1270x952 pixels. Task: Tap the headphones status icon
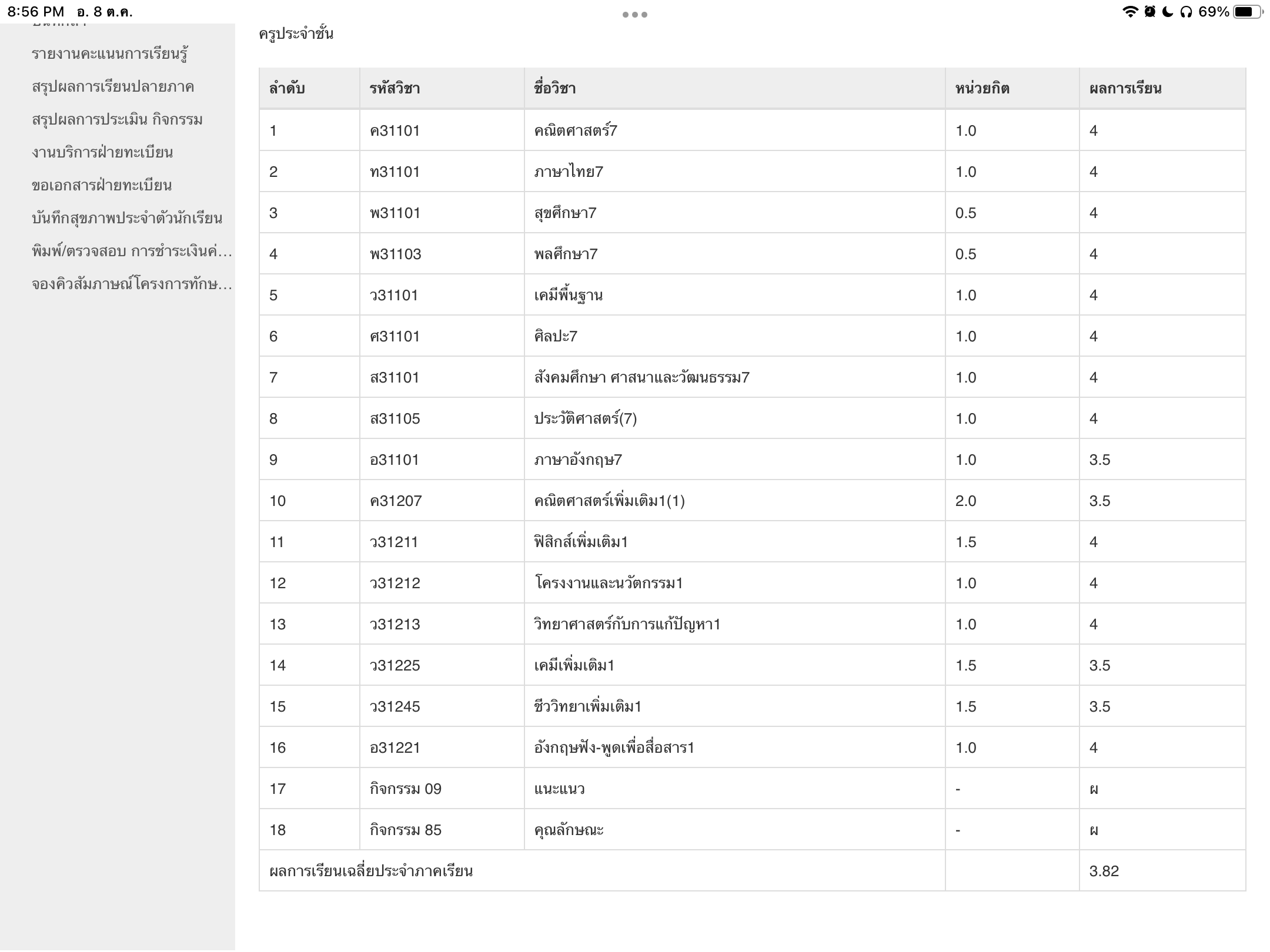coord(1186,12)
